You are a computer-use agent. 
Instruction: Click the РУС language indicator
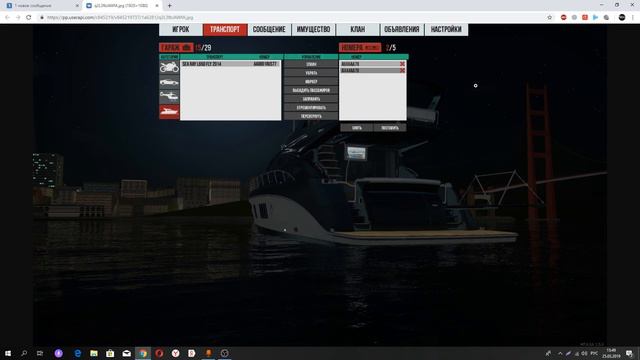[594, 353]
